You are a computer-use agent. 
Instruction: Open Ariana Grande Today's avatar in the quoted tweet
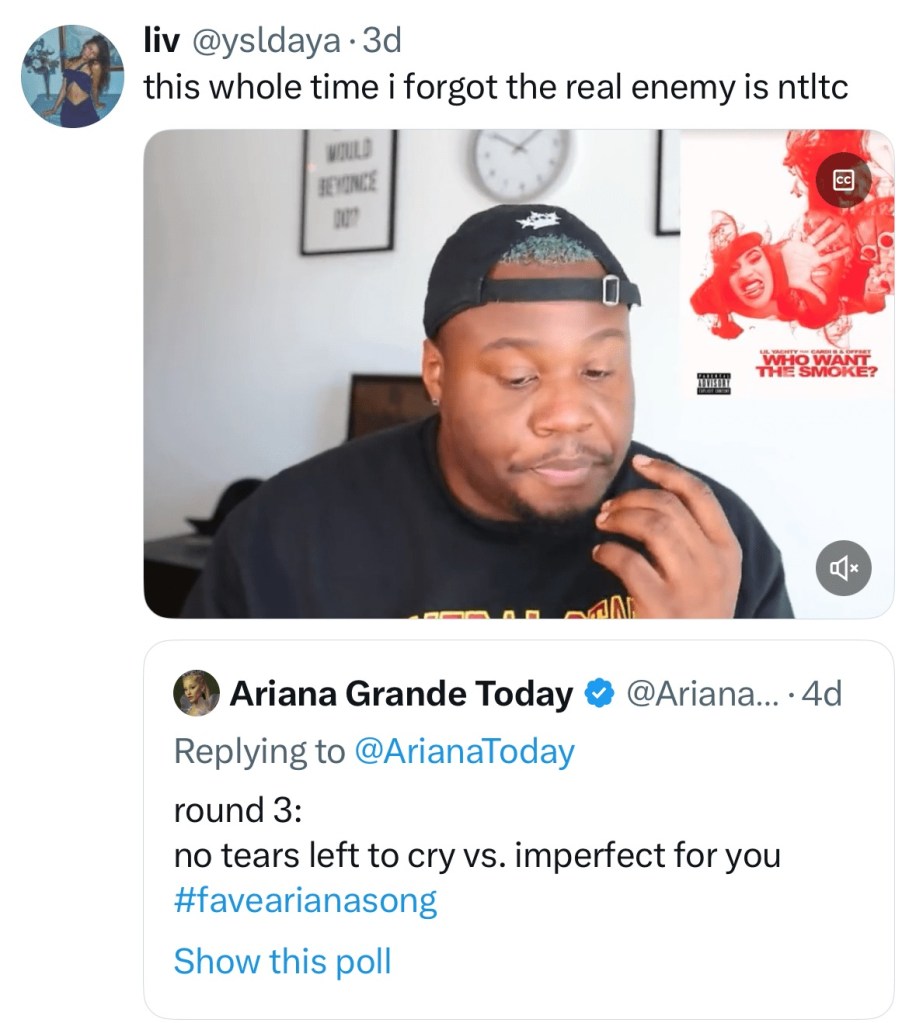click(x=196, y=693)
